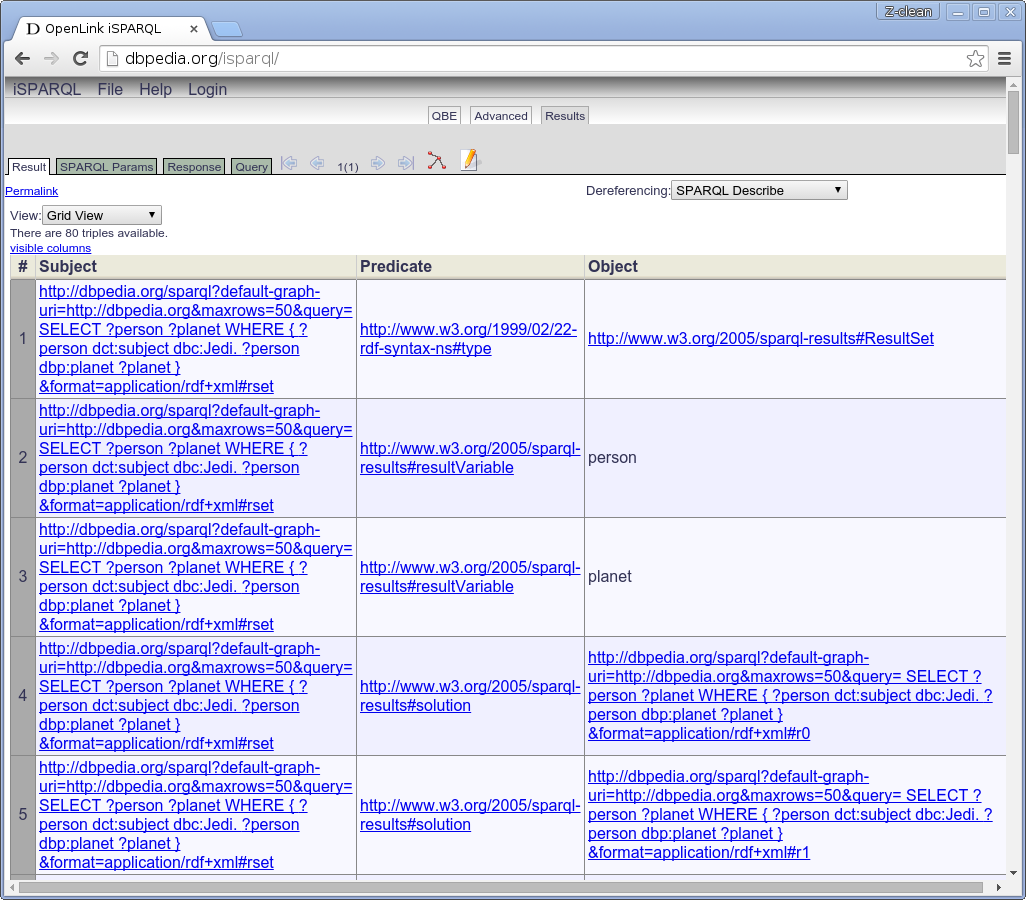
Task: Open the red graph visualization icon
Action: pyautogui.click(x=437, y=161)
